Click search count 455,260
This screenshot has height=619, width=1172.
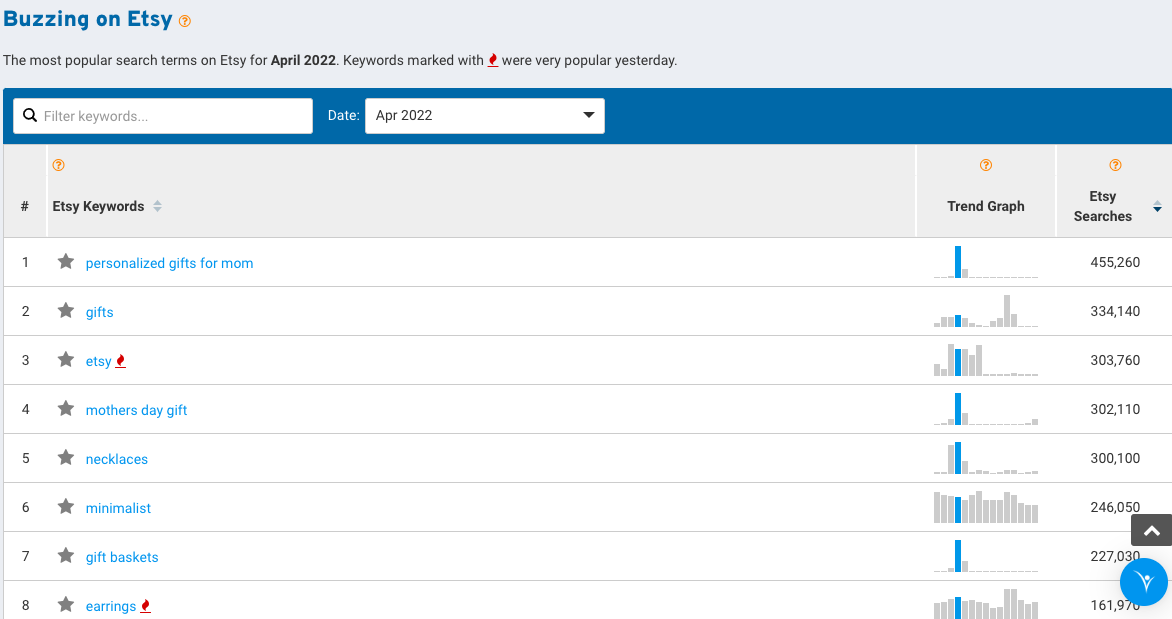coord(1115,262)
